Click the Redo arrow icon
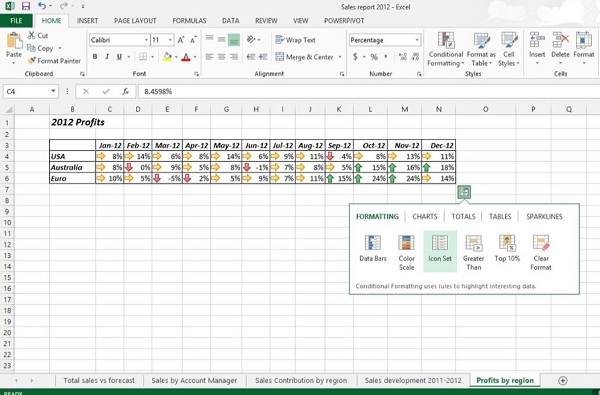Image resolution: width=600 pixels, height=395 pixels. [64, 6]
